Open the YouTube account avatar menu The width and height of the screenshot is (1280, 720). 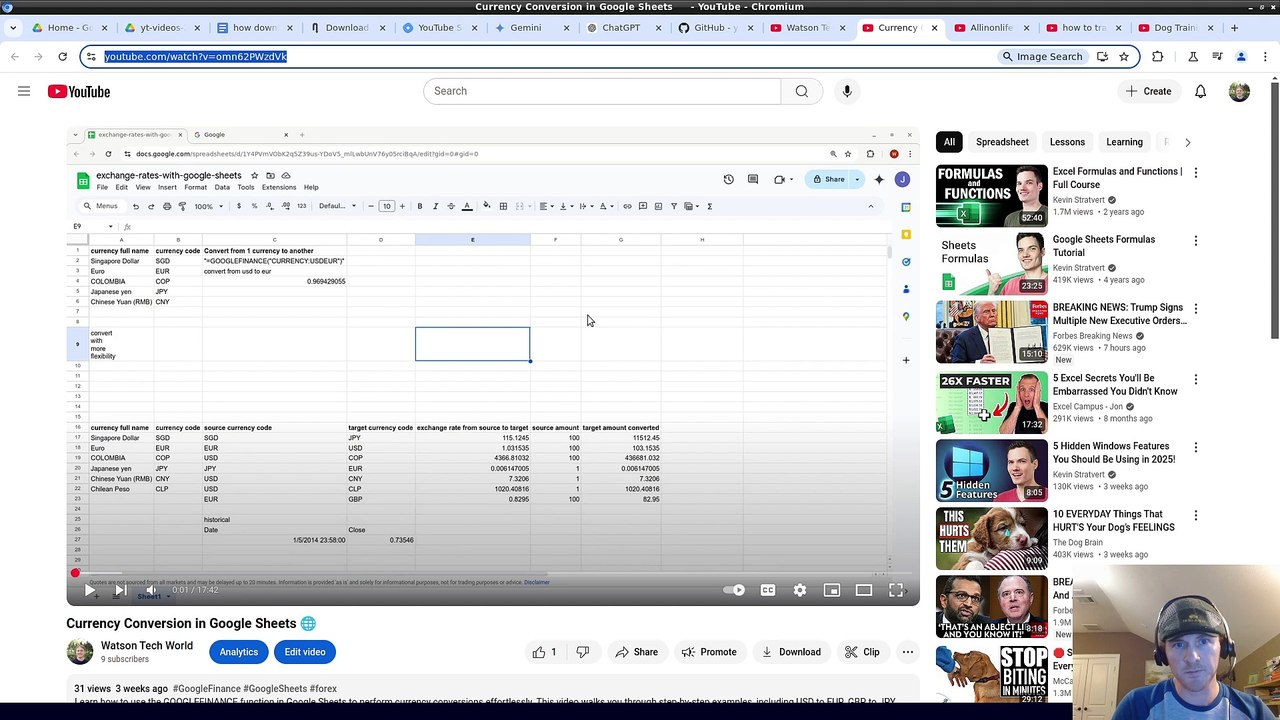pos(1239,91)
